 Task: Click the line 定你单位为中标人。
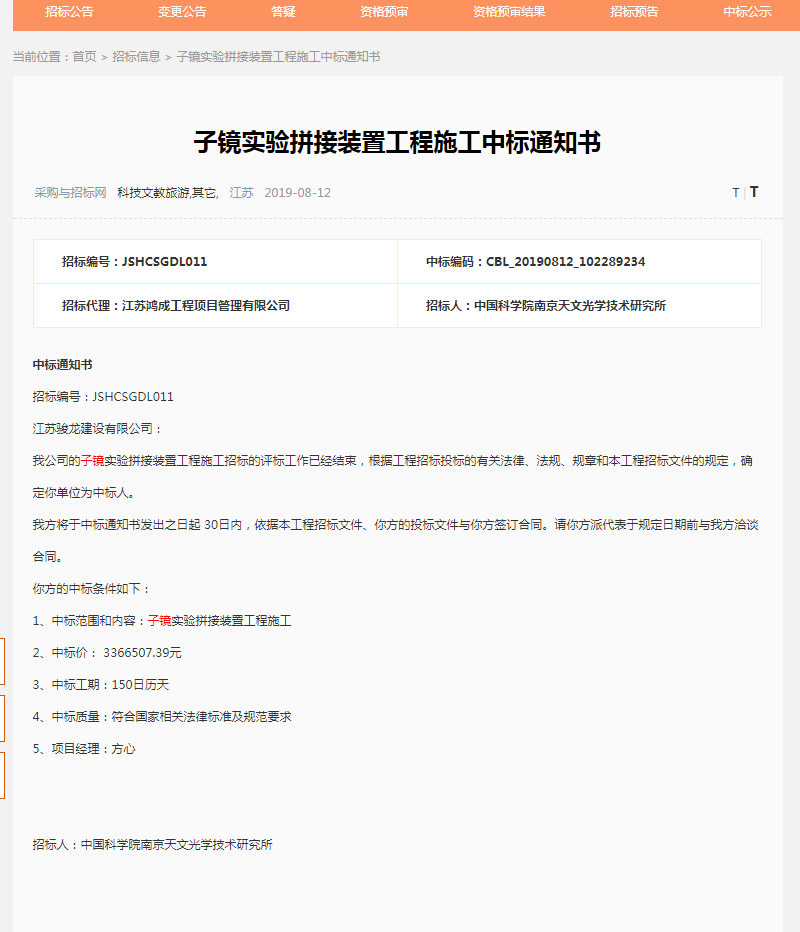(x=86, y=493)
